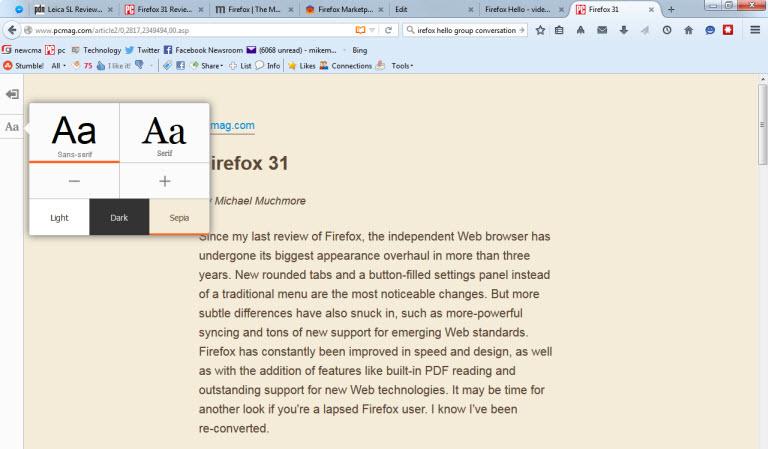Open the Tools dropdown menu
Viewport: 768px width, 449px height.
(402, 66)
